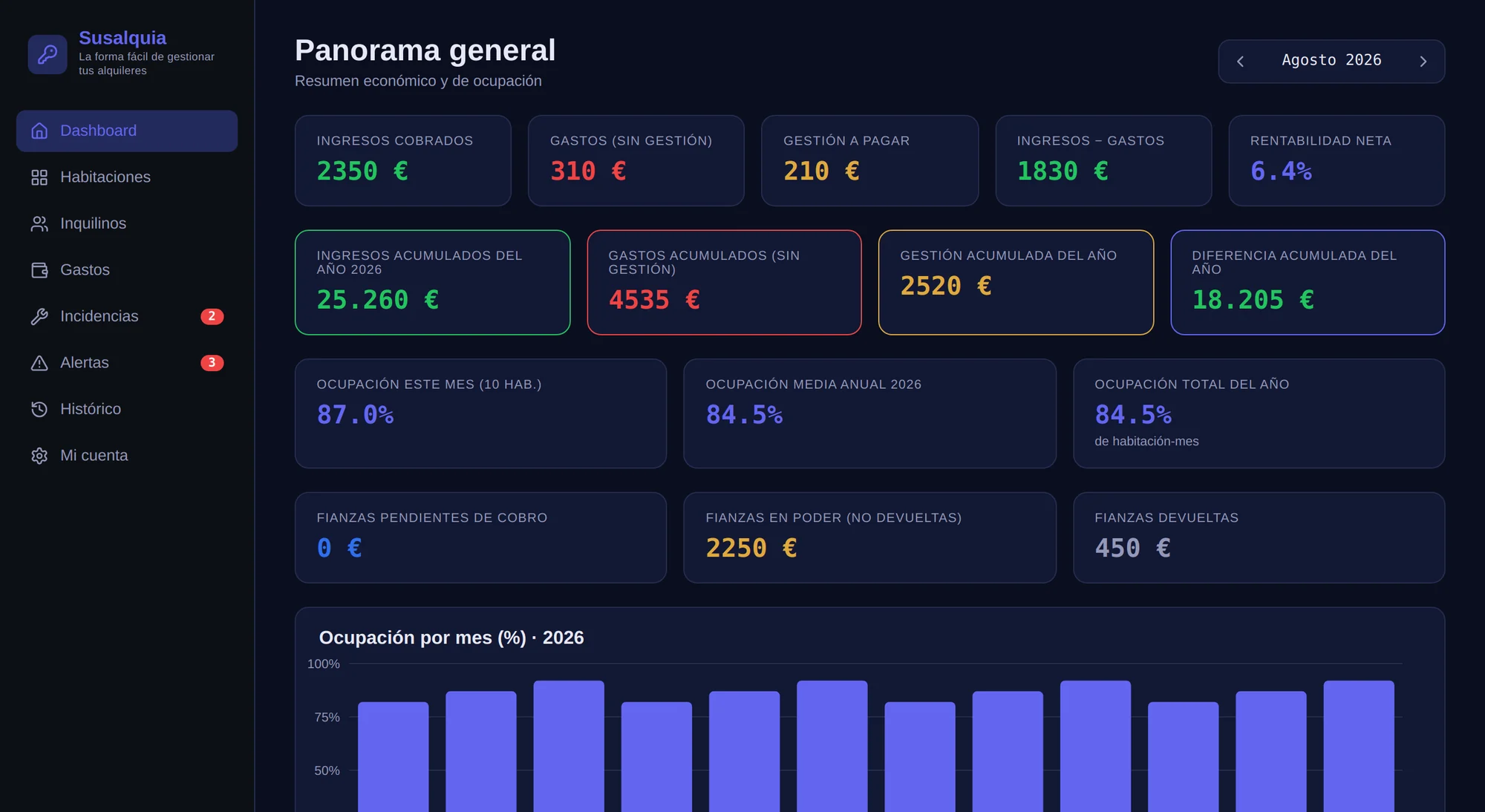The width and height of the screenshot is (1485, 812).
Task: Click the Alertas badge showing 3
Action: pyautogui.click(x=212, y=363)
